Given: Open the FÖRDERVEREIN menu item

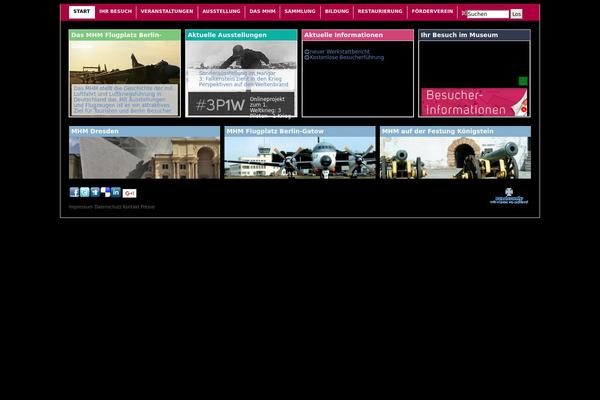Looking at the screenshot, I should (432, 11).
